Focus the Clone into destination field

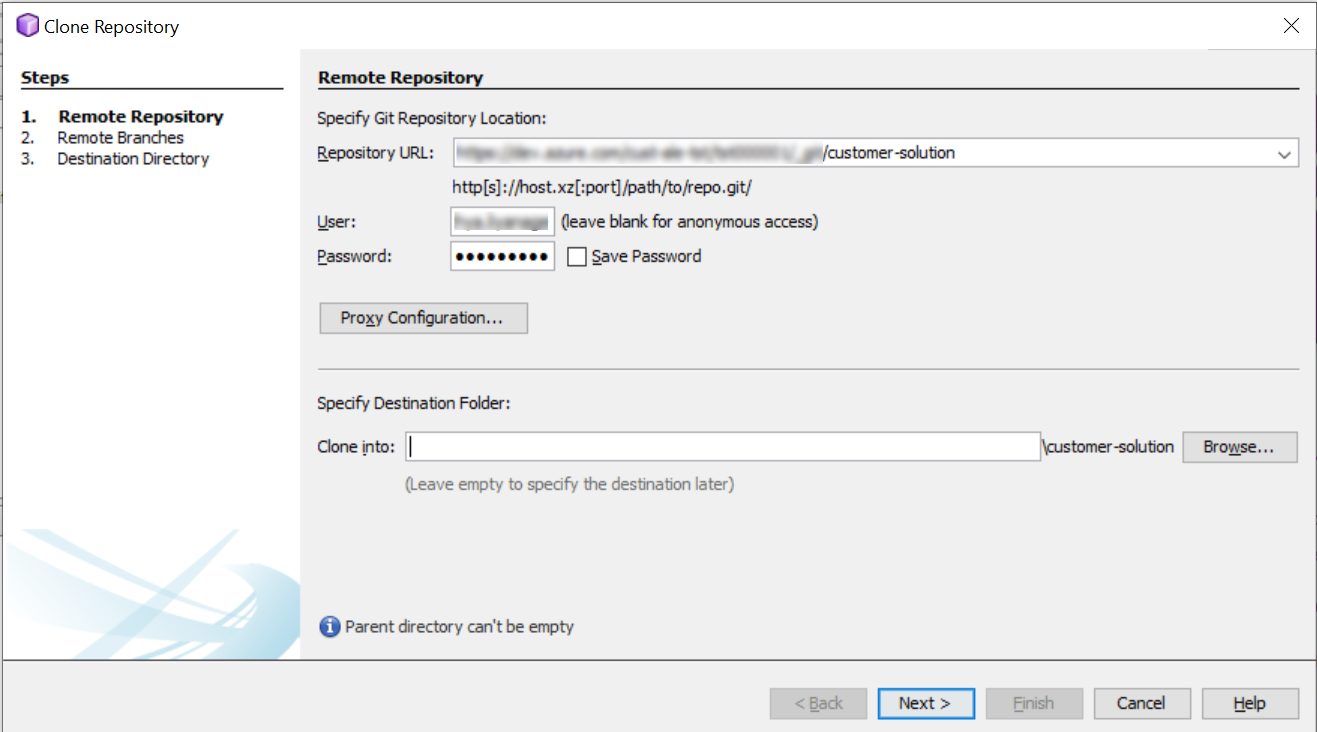pyautogui.click(x=723, y=447)
